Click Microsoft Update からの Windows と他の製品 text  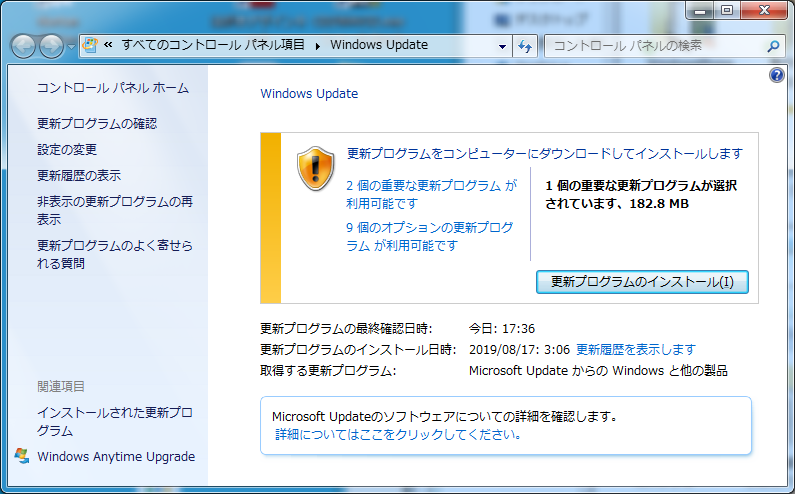point(598,371)
